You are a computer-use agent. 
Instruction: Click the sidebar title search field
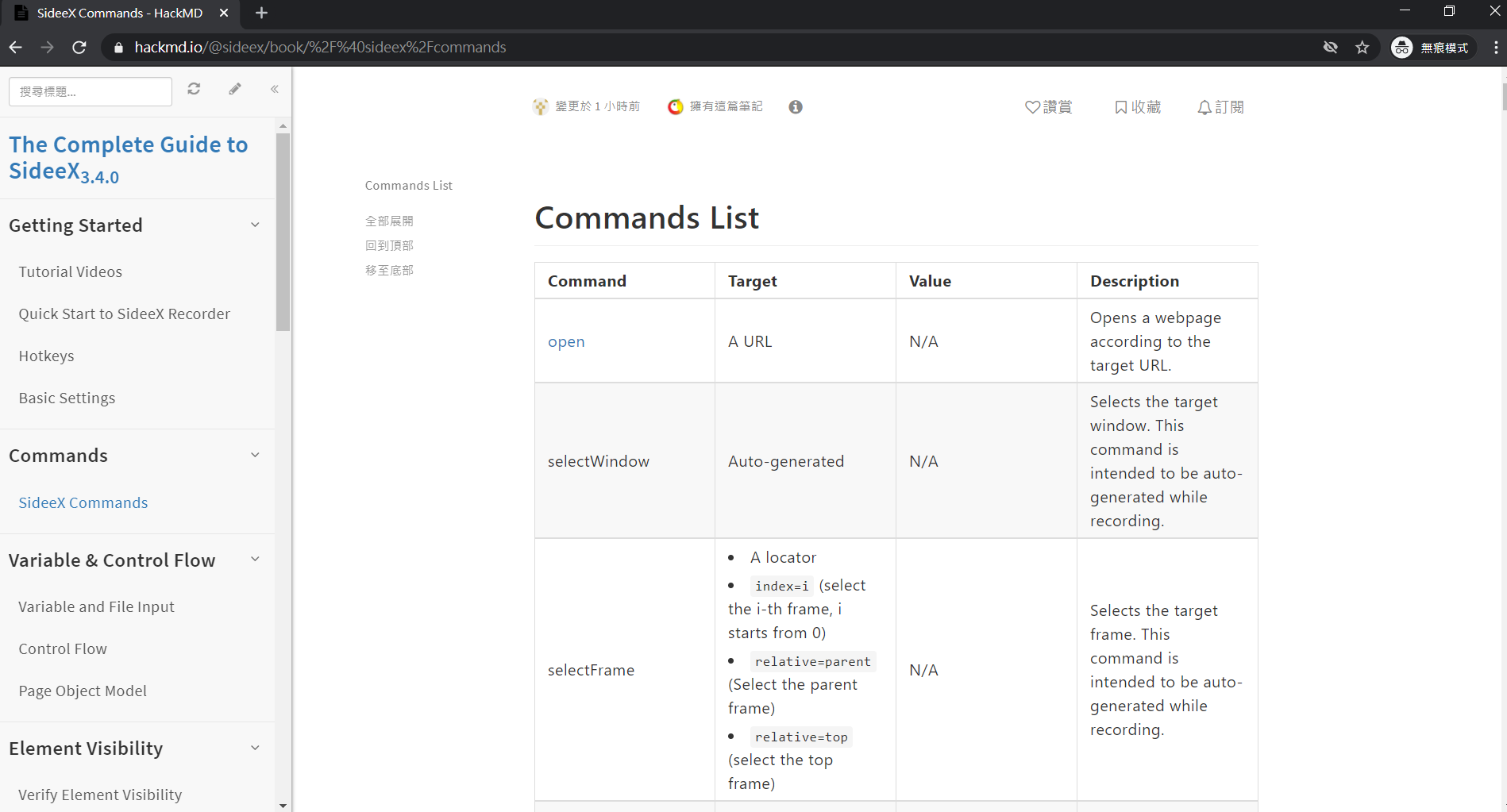[91, 92]
